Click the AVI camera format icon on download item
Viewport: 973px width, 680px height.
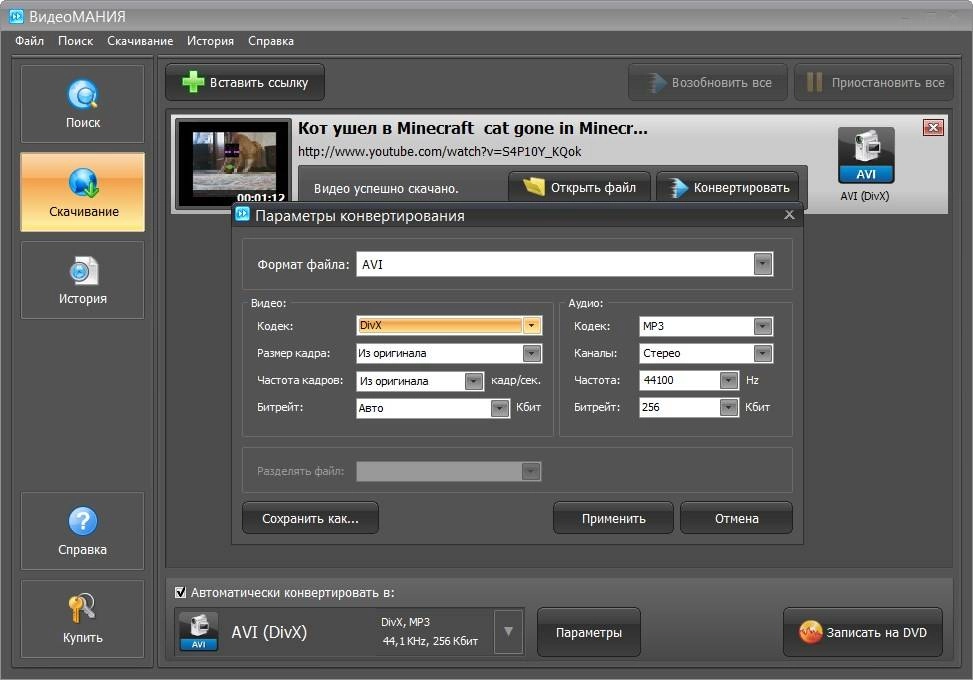coord(866,155)
